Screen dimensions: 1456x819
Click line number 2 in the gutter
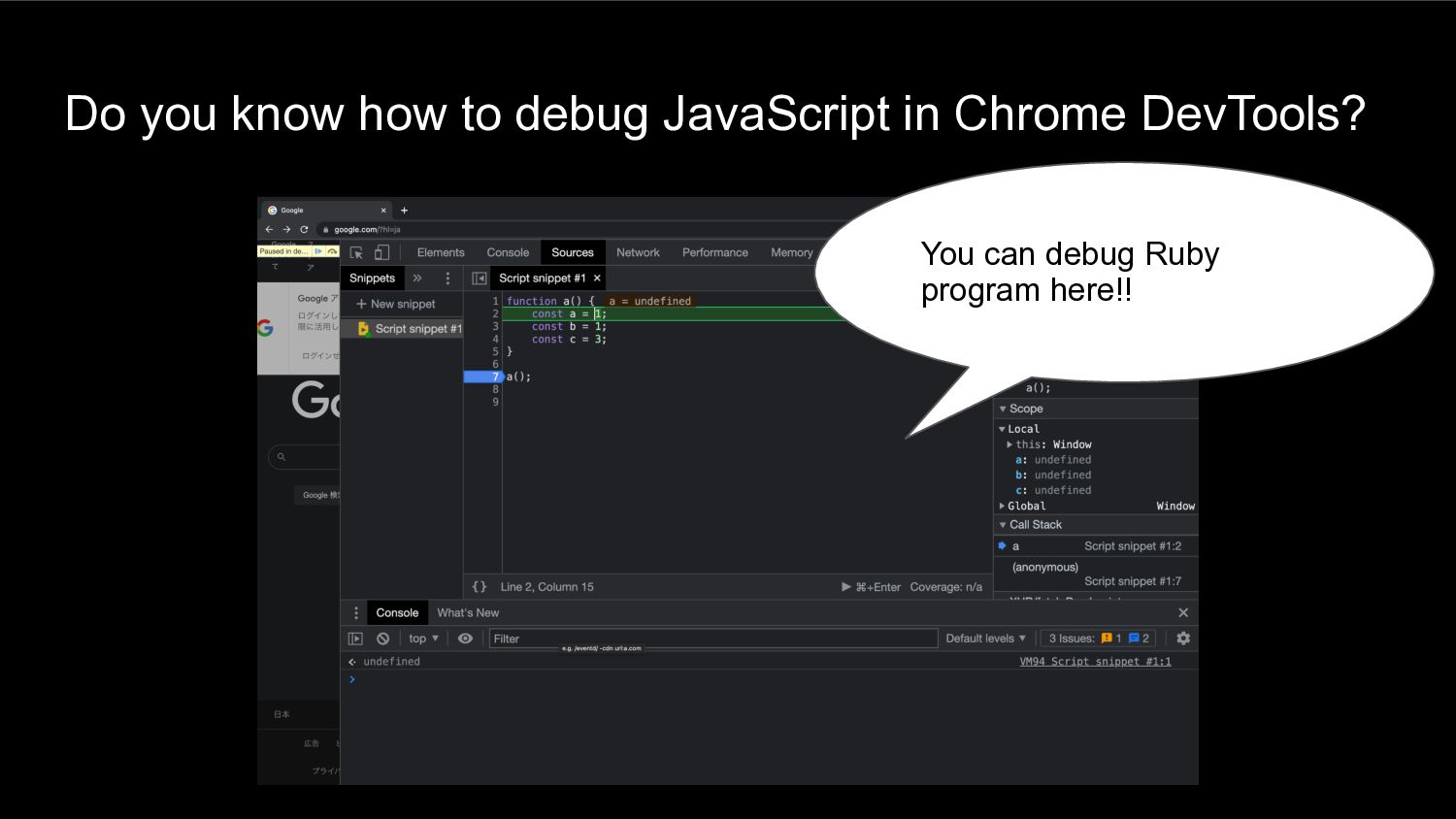click(x=495, y=313)
